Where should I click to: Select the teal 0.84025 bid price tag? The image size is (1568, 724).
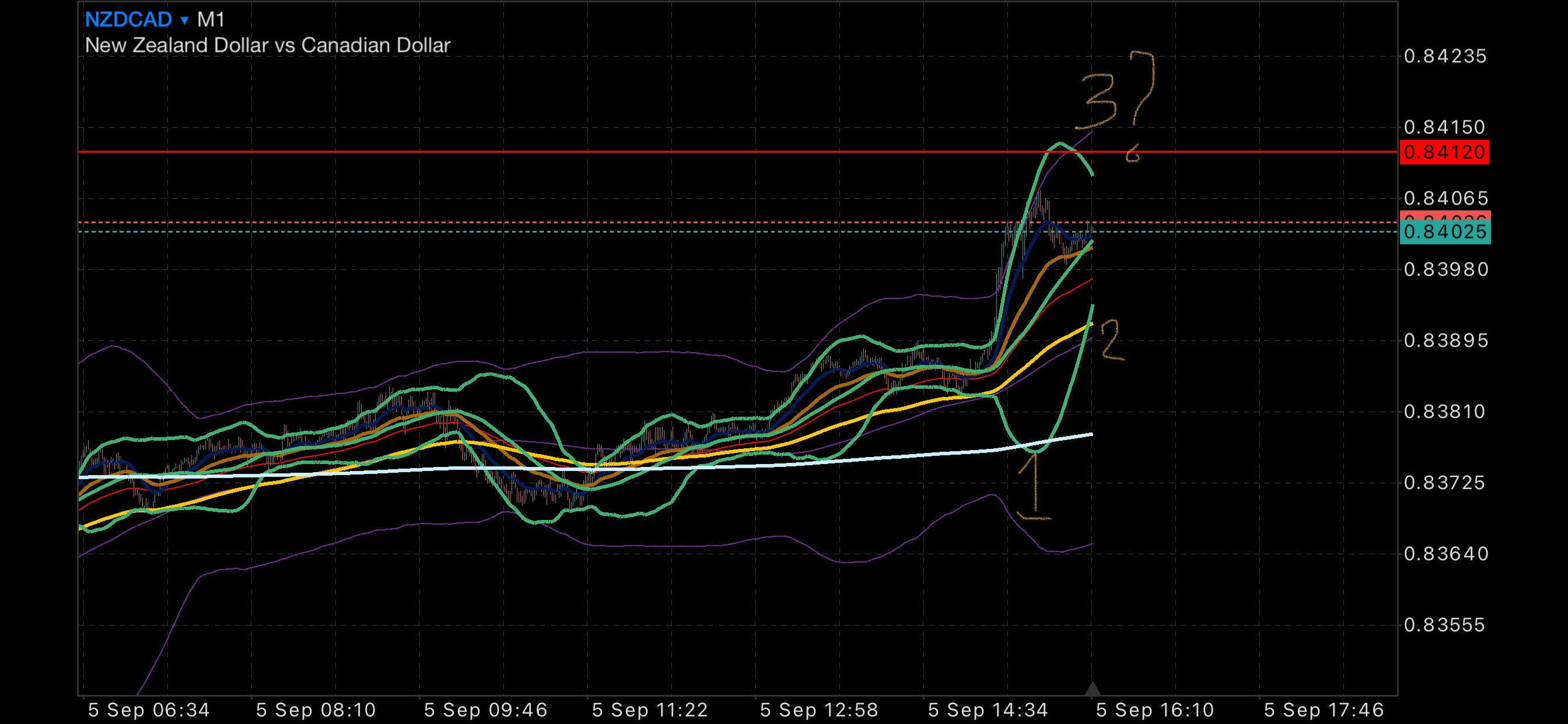point(1444,233)
